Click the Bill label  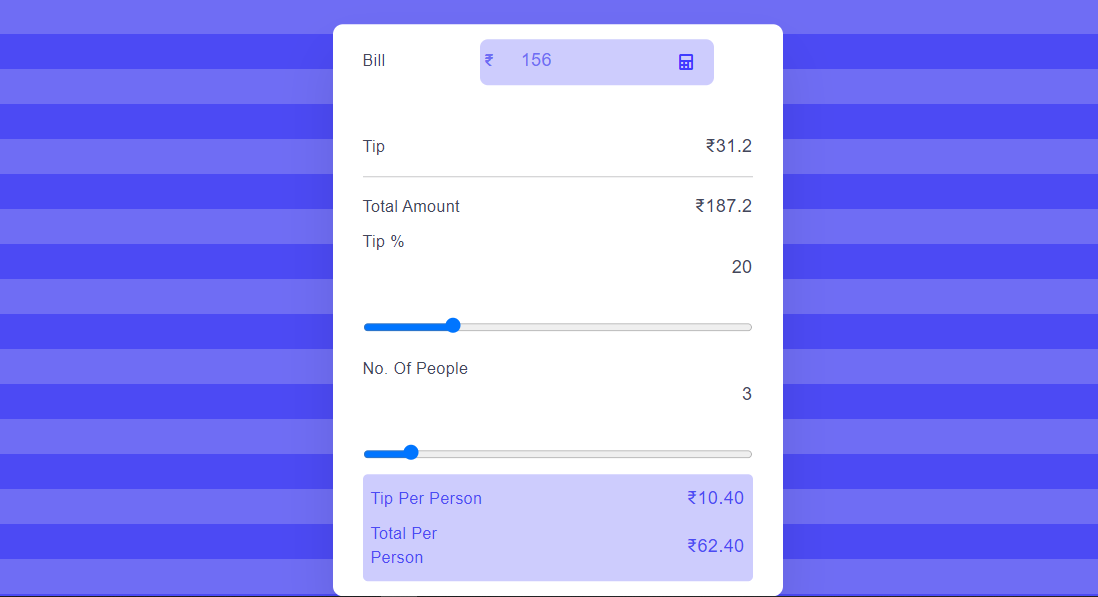tap(374, 61)
